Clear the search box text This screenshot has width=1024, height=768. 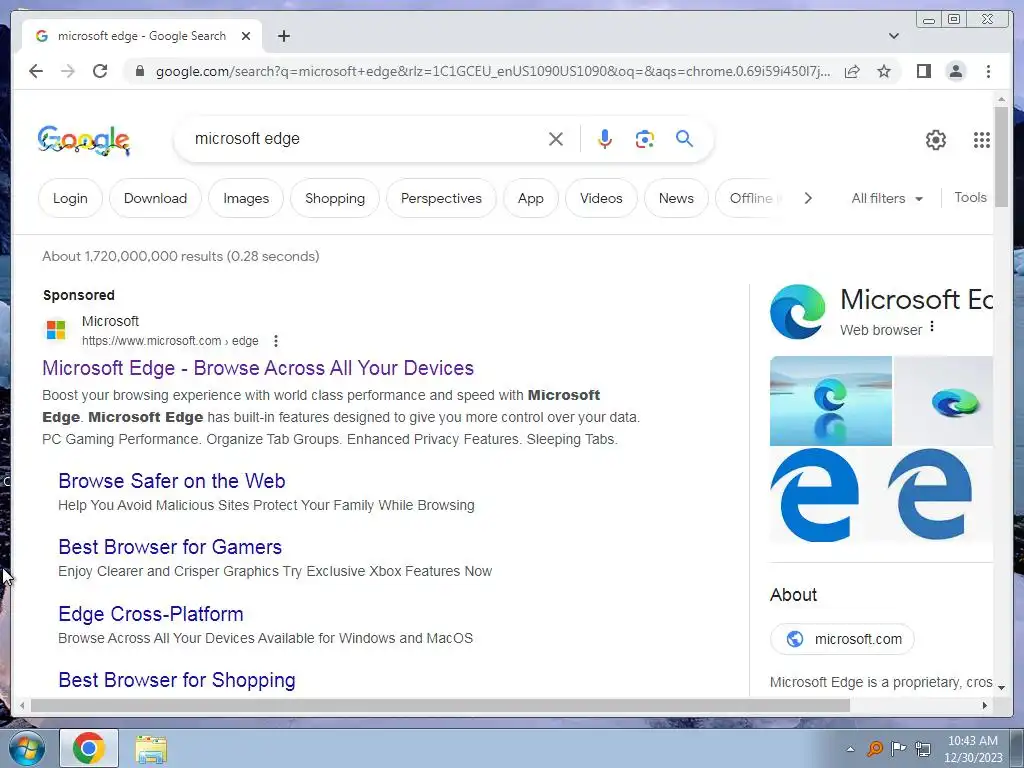click(556, 139)
